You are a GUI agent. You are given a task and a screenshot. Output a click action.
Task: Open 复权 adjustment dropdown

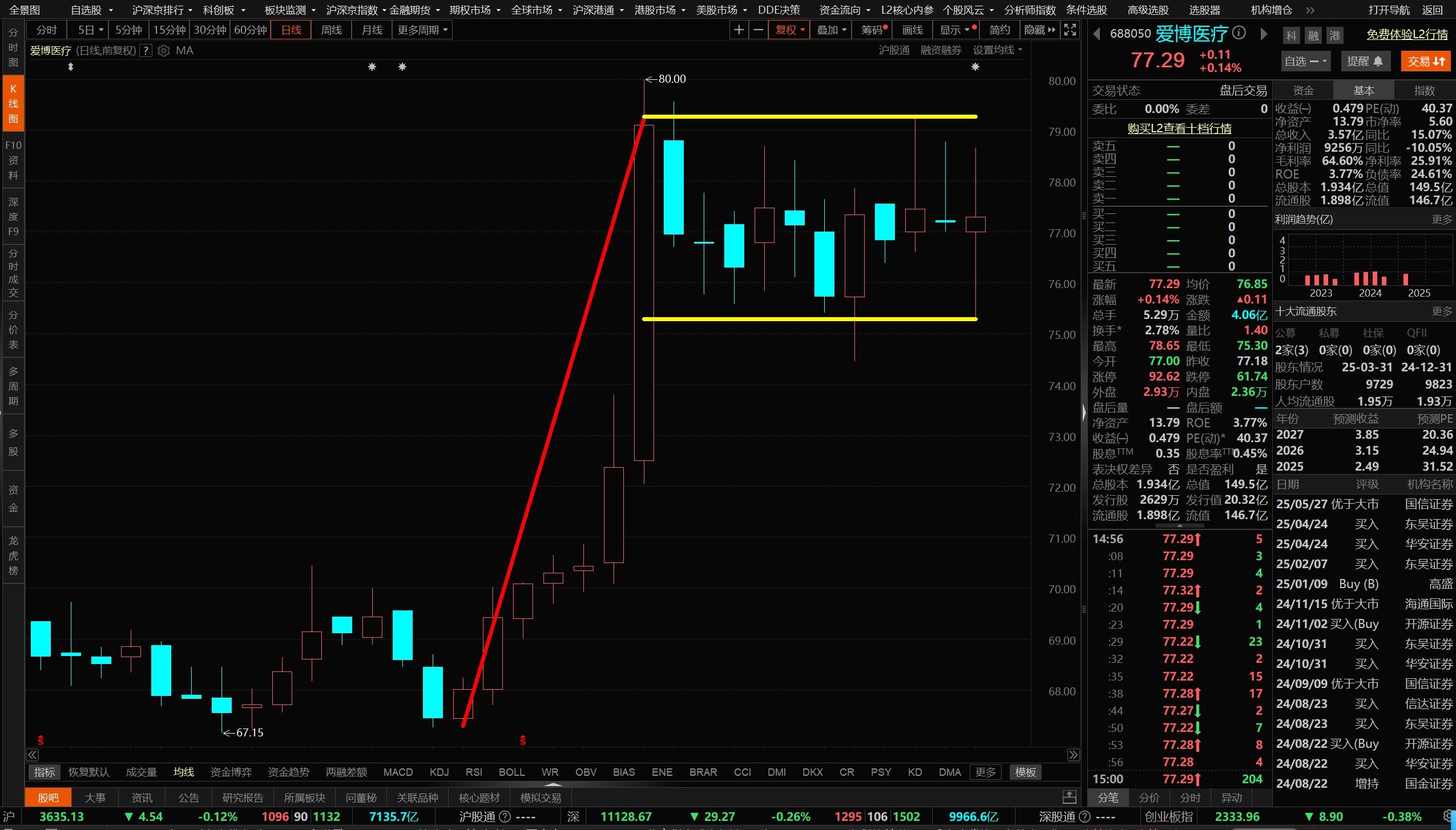[x=790, y=30]
